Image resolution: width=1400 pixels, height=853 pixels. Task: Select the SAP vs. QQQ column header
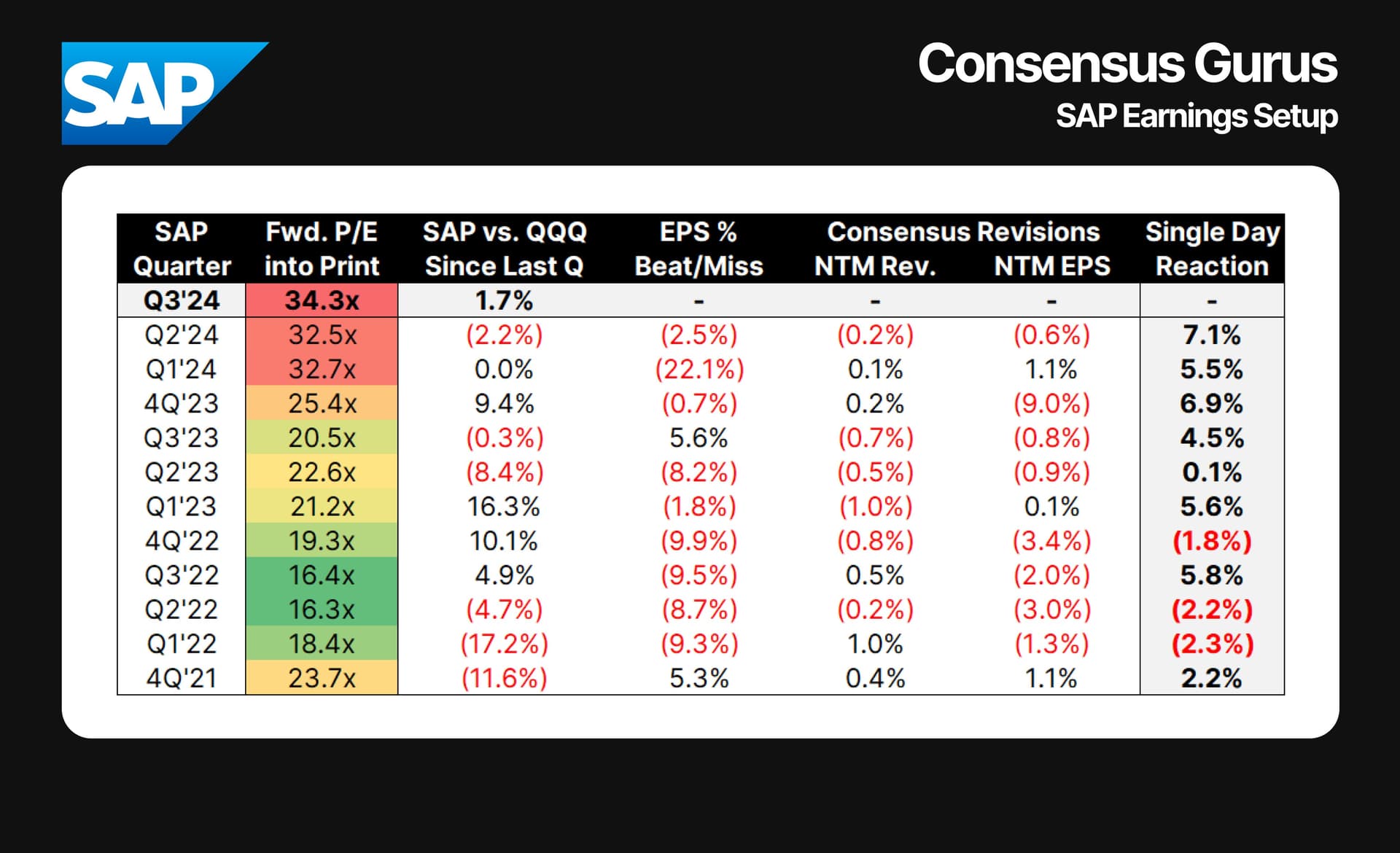(x=505, y=249)
